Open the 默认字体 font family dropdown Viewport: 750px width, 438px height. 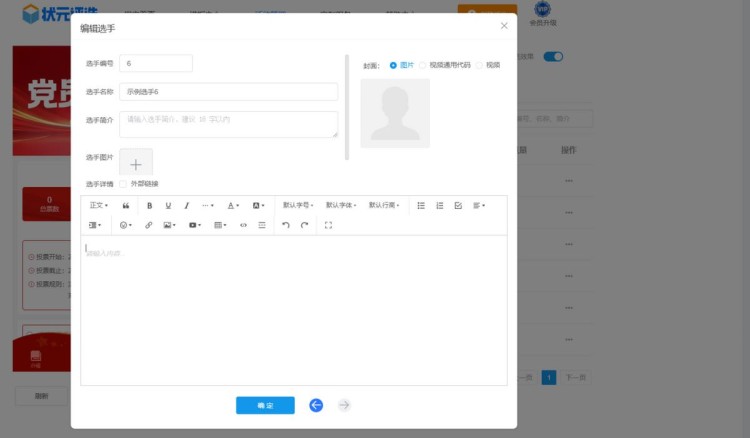(x=341, y=205)
